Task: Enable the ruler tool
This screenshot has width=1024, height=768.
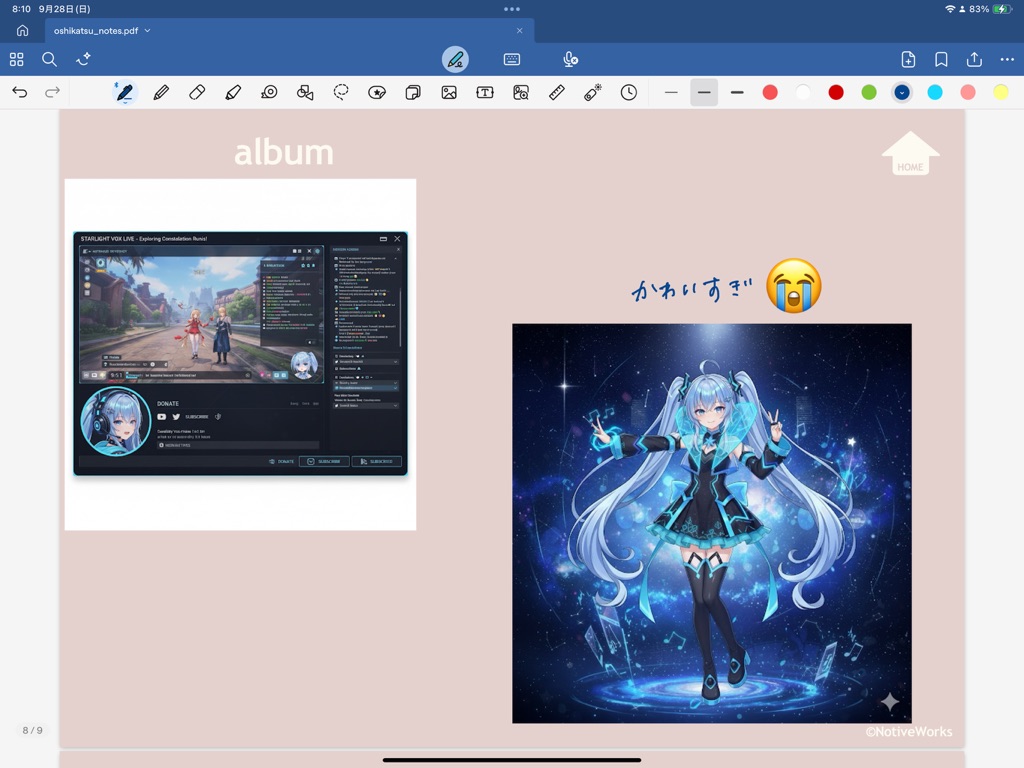Action: click(557, 93)
